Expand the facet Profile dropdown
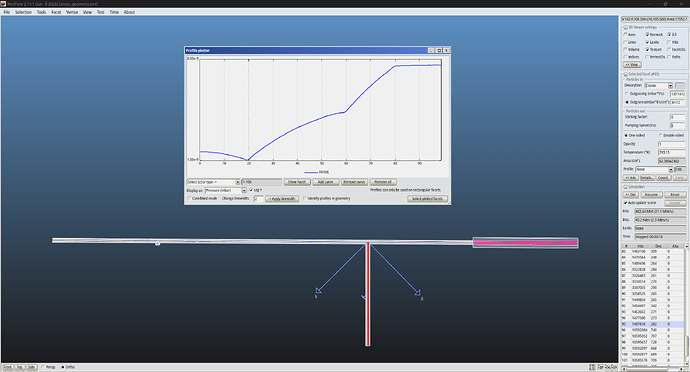The width and height of the screenshot is (690, 372). 671,169
